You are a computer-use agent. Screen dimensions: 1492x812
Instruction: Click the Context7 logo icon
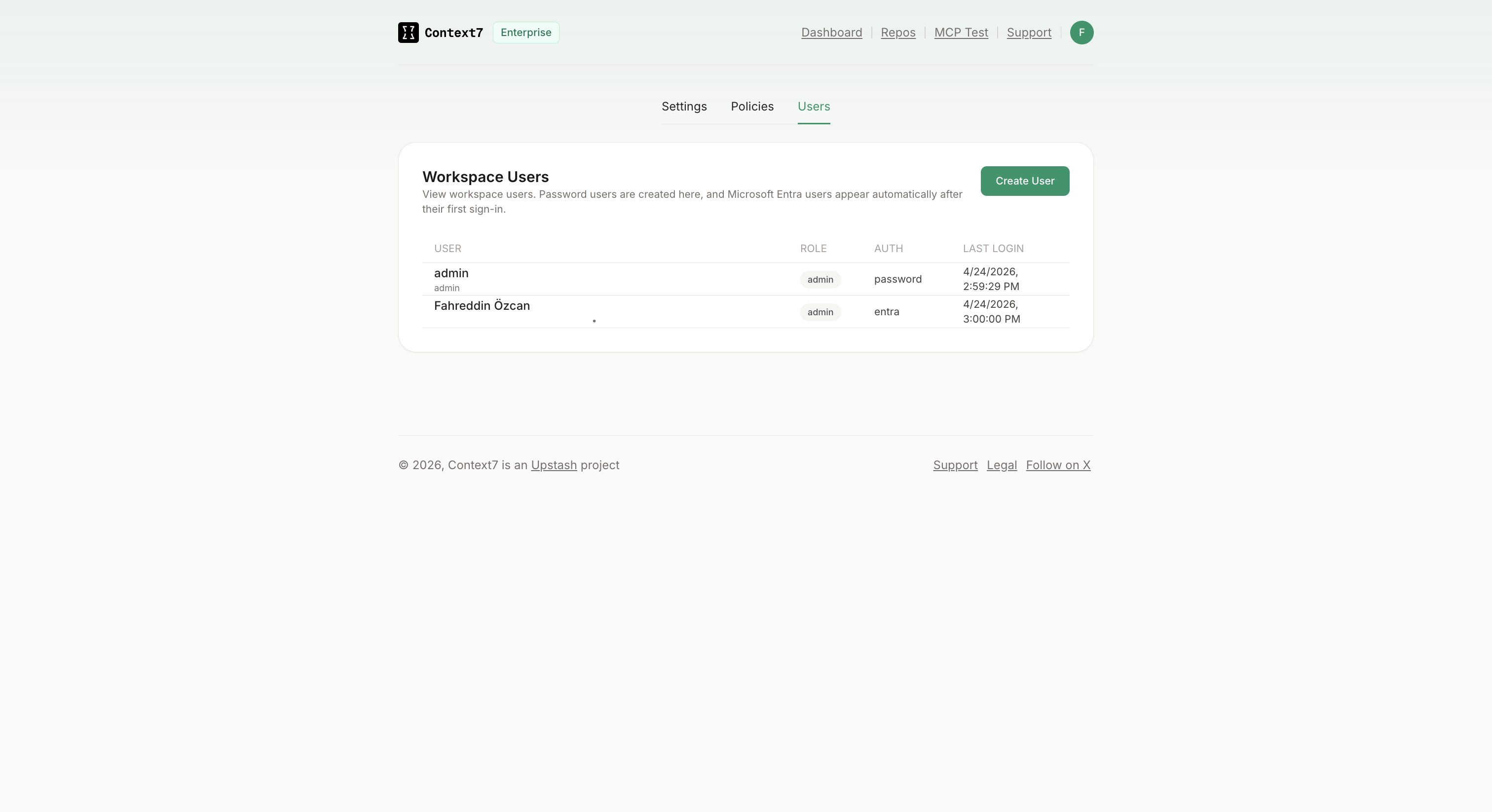tap(409, 33)
